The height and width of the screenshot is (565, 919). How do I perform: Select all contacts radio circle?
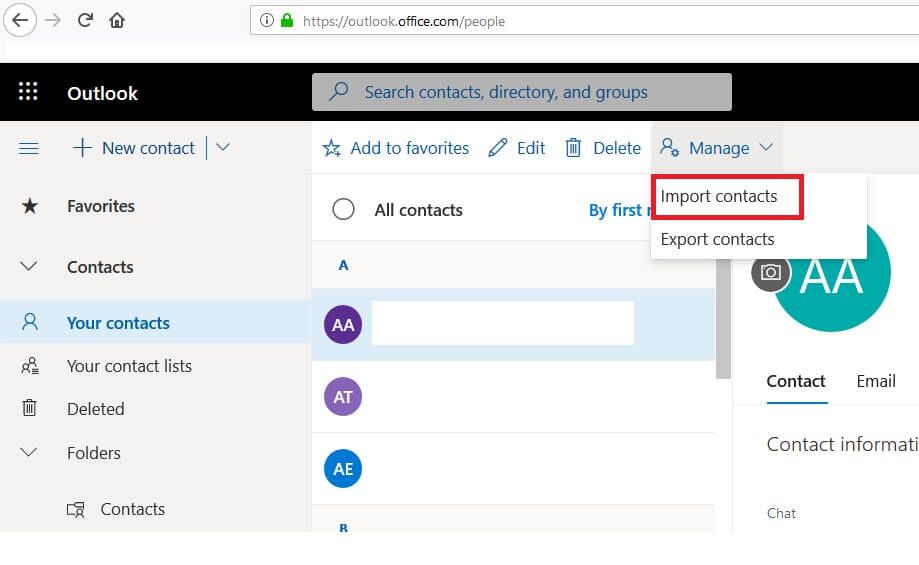pos(343,209)
